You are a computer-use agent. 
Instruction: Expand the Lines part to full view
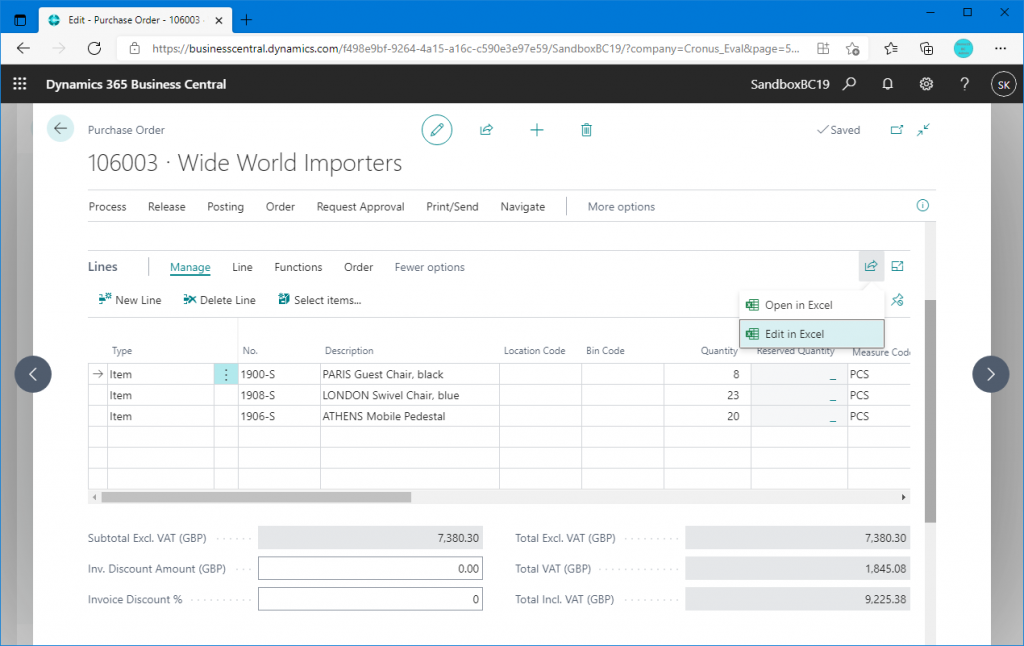[x=897, y=266]
